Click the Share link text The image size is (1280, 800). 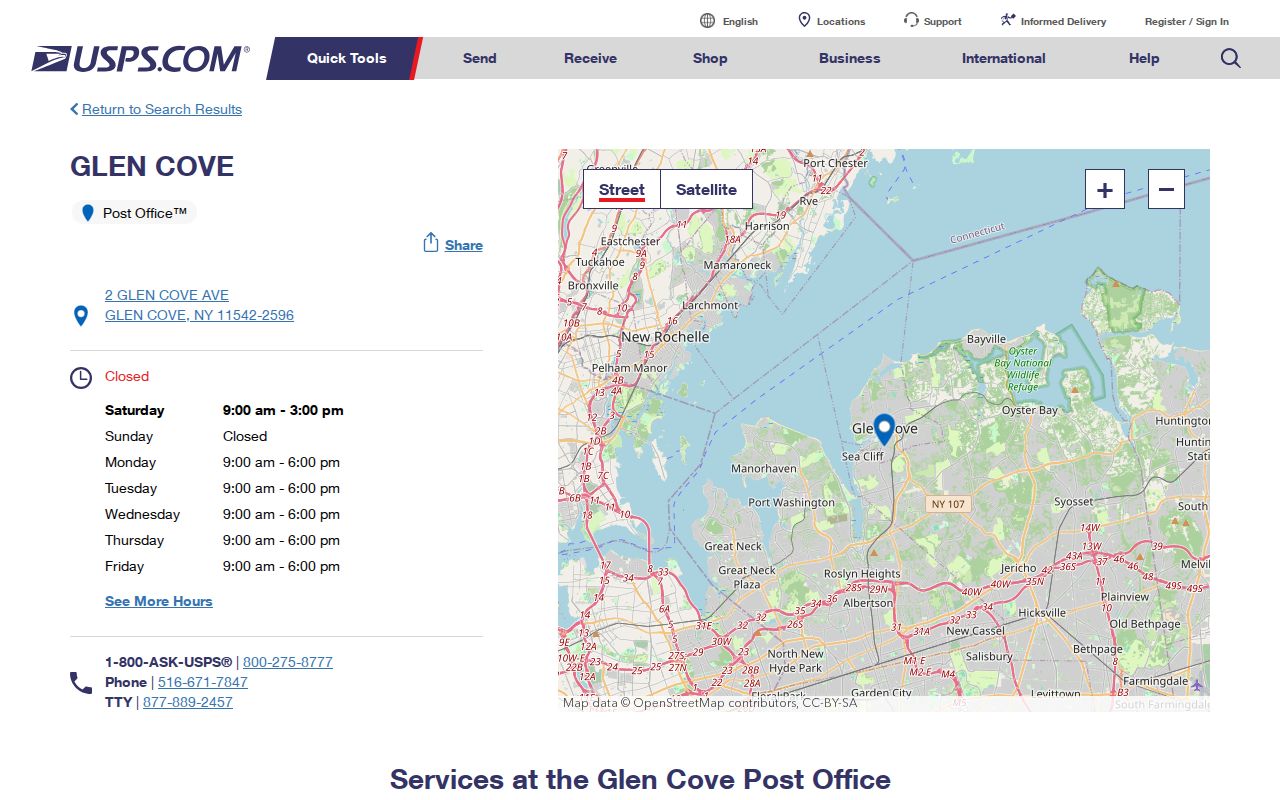464,245
